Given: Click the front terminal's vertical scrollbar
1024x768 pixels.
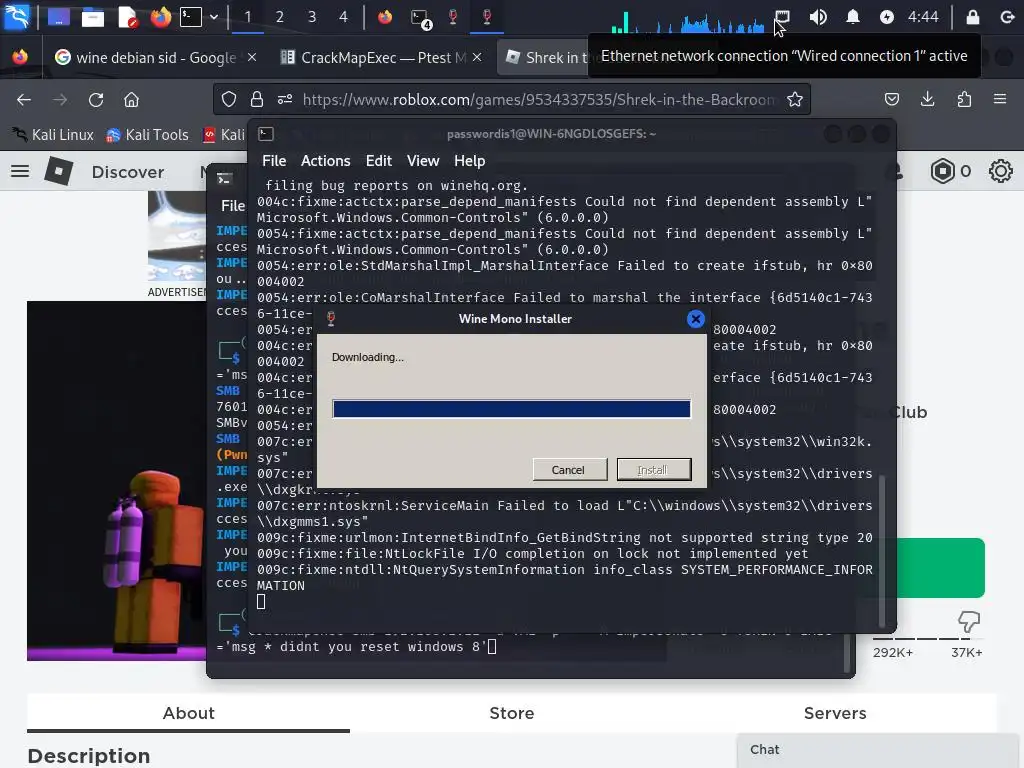Looking at the screenshot, I should 882,550.
